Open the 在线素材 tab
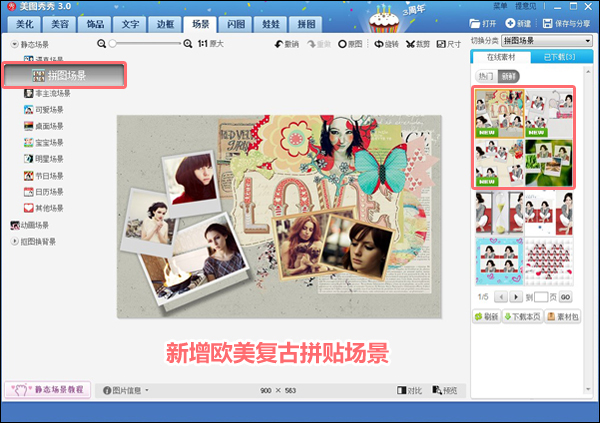The height and width of the screenshot is (423, 600). (501, 57)
